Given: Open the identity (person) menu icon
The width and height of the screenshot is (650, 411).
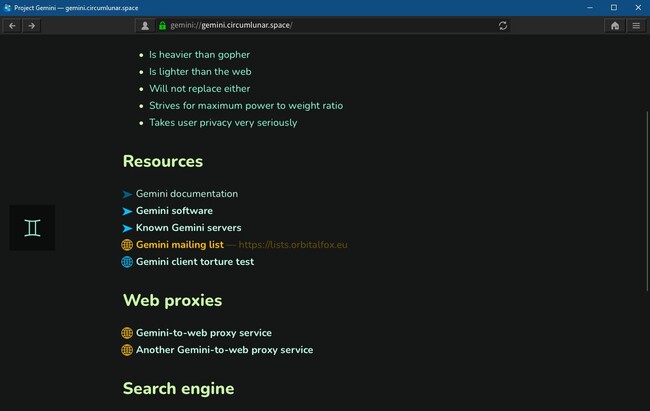Looking at the screenshot, I should 145,26.
